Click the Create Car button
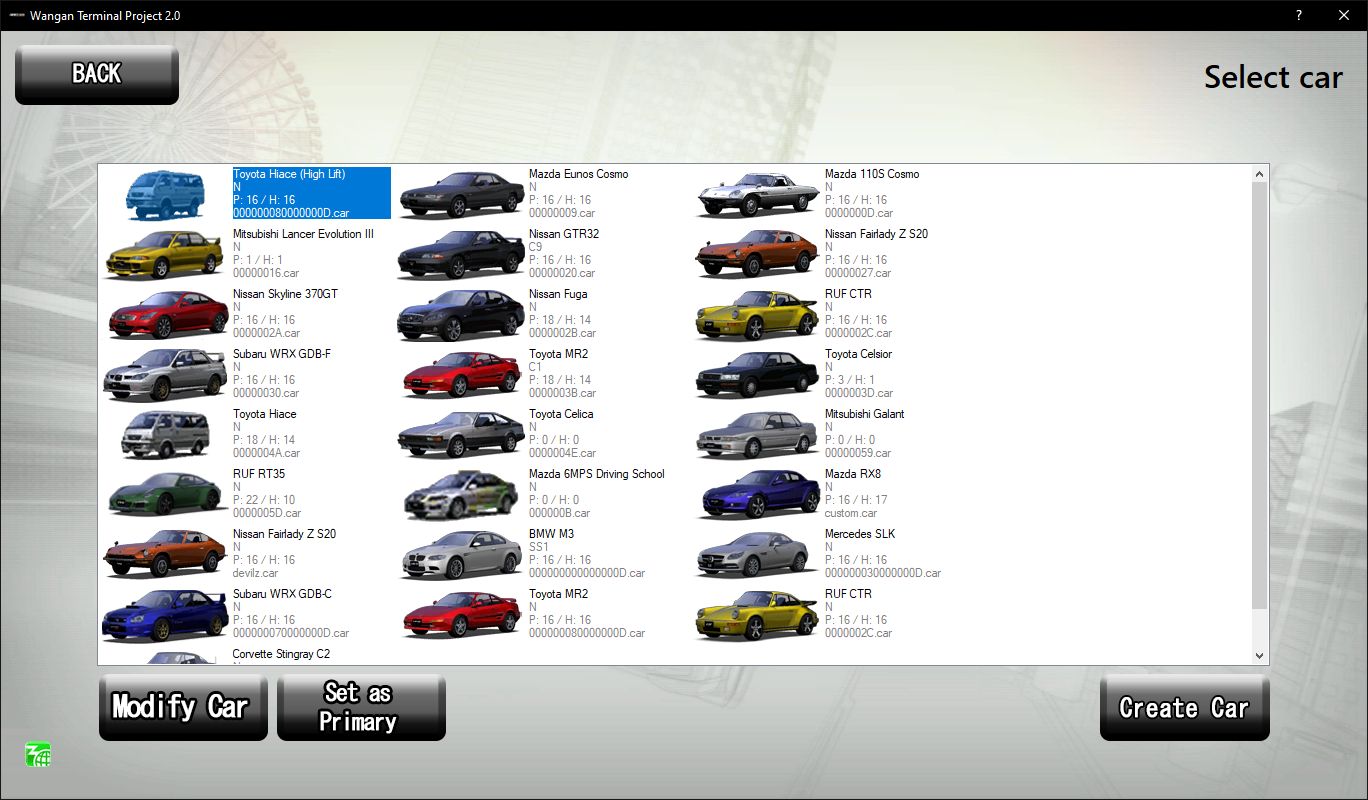 pos(1185,707)
